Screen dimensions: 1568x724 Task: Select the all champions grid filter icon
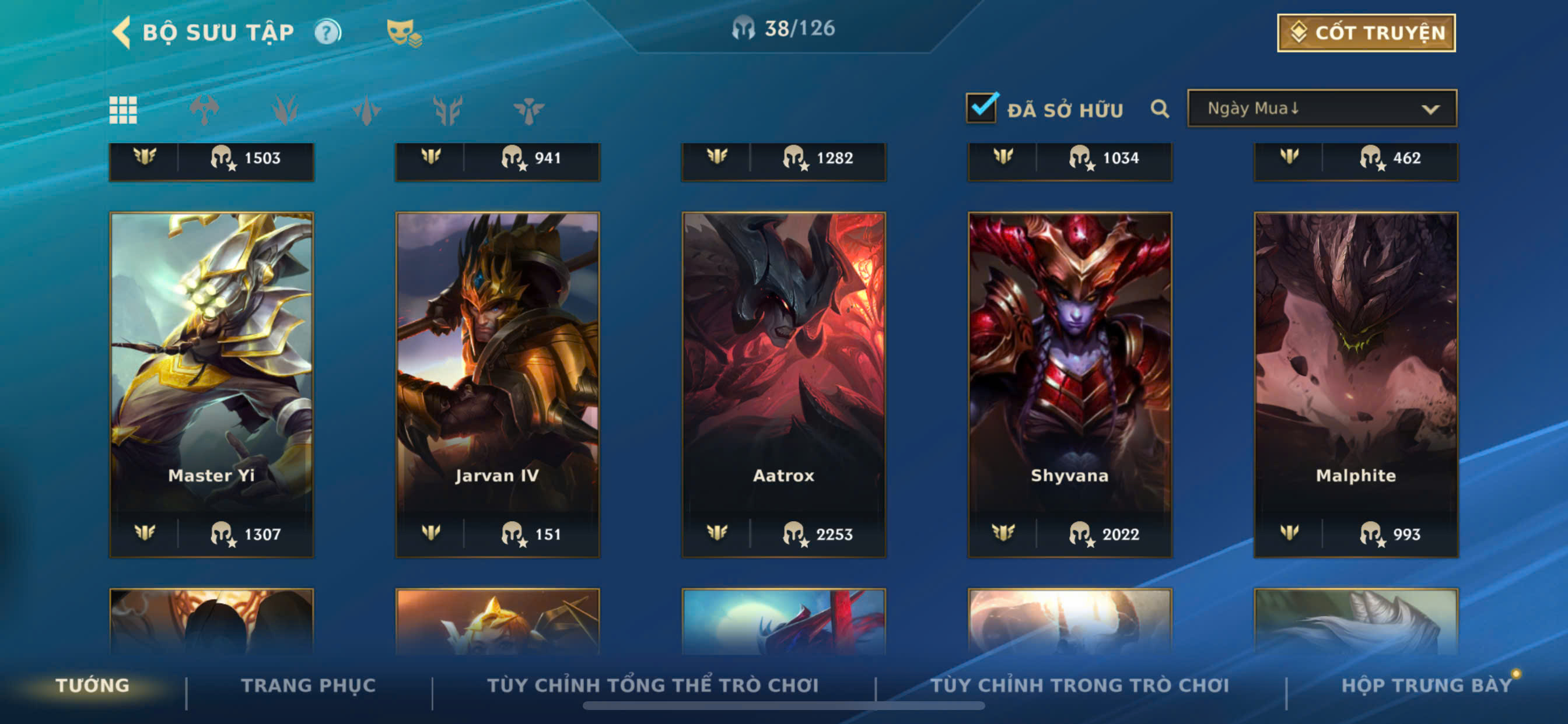pos(123,110)
